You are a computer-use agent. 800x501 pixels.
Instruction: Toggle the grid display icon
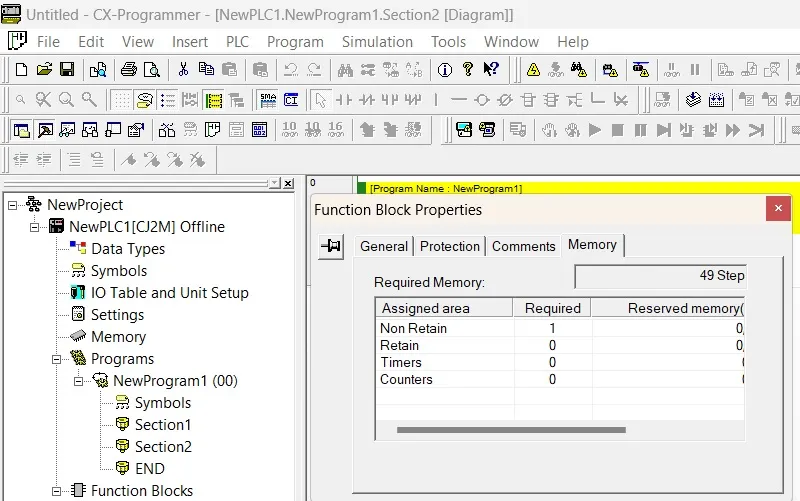pyautogui.click(x=122, y=100)
